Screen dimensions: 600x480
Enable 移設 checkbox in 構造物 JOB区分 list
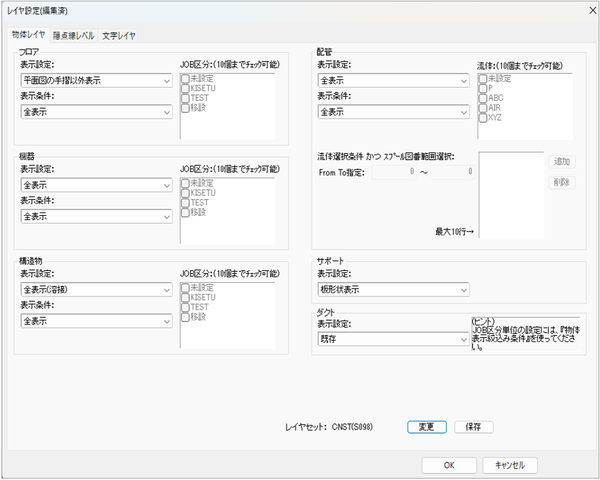point(185,317)
